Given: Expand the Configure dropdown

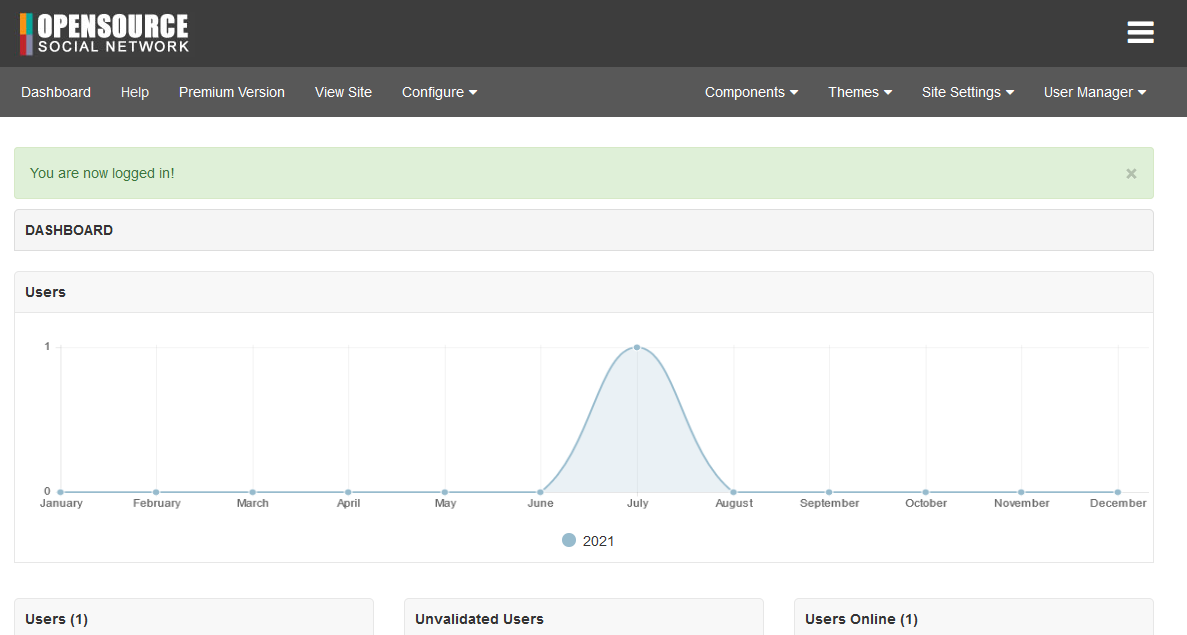Looking at the screenshot, I should (439, 92).
